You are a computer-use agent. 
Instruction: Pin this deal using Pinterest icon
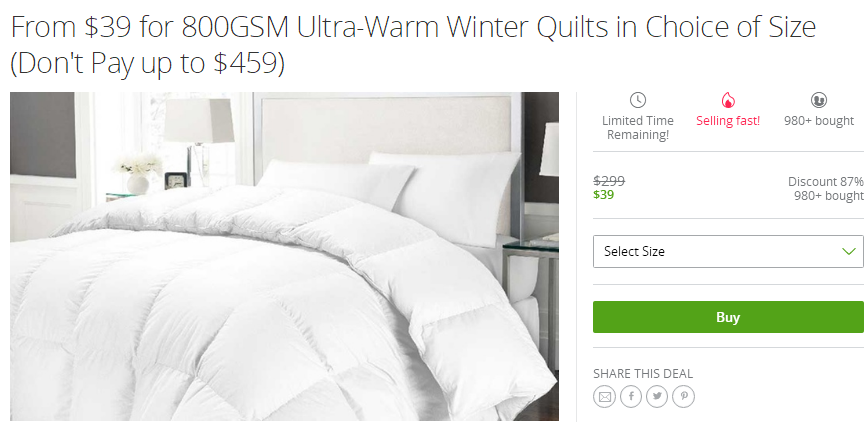point(684,396)
